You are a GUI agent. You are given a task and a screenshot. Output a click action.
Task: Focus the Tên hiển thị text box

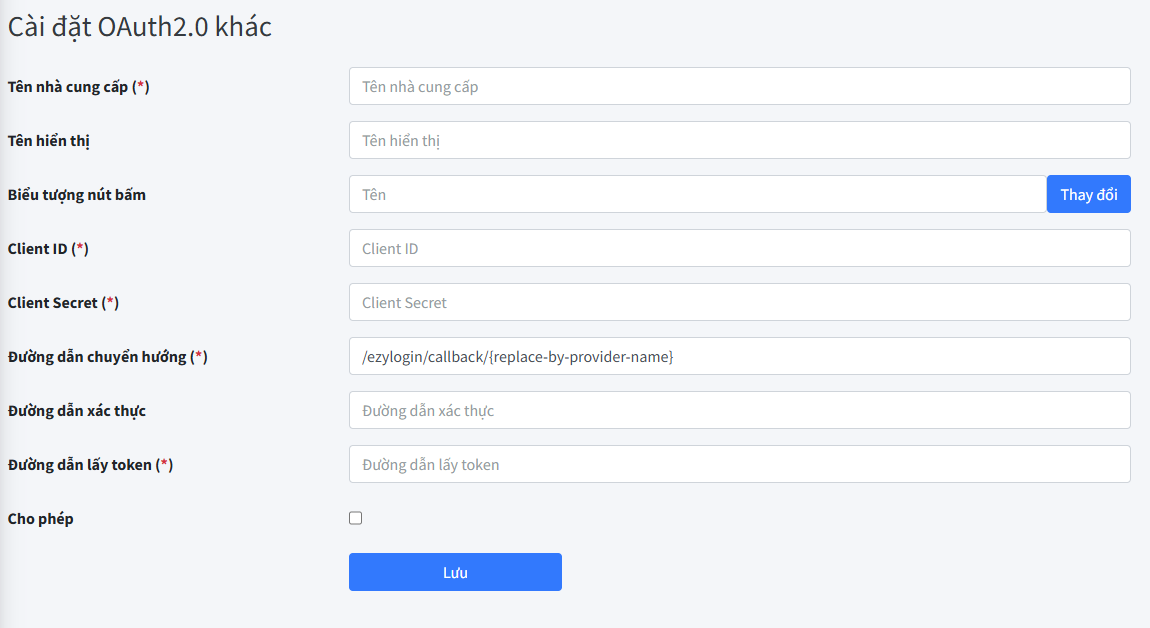[x=739, y=140]
